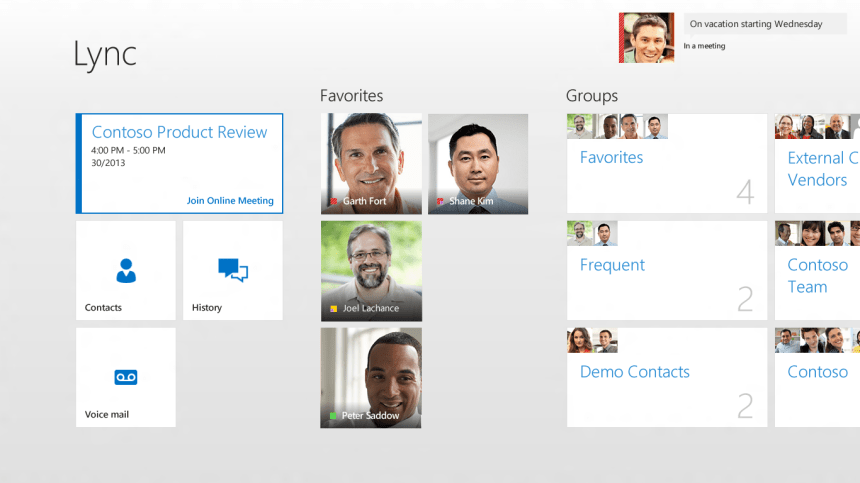Viewport: 860px width, 483px height.
Task: Open the Voice mail tile icon
Action: coord(126,377)
